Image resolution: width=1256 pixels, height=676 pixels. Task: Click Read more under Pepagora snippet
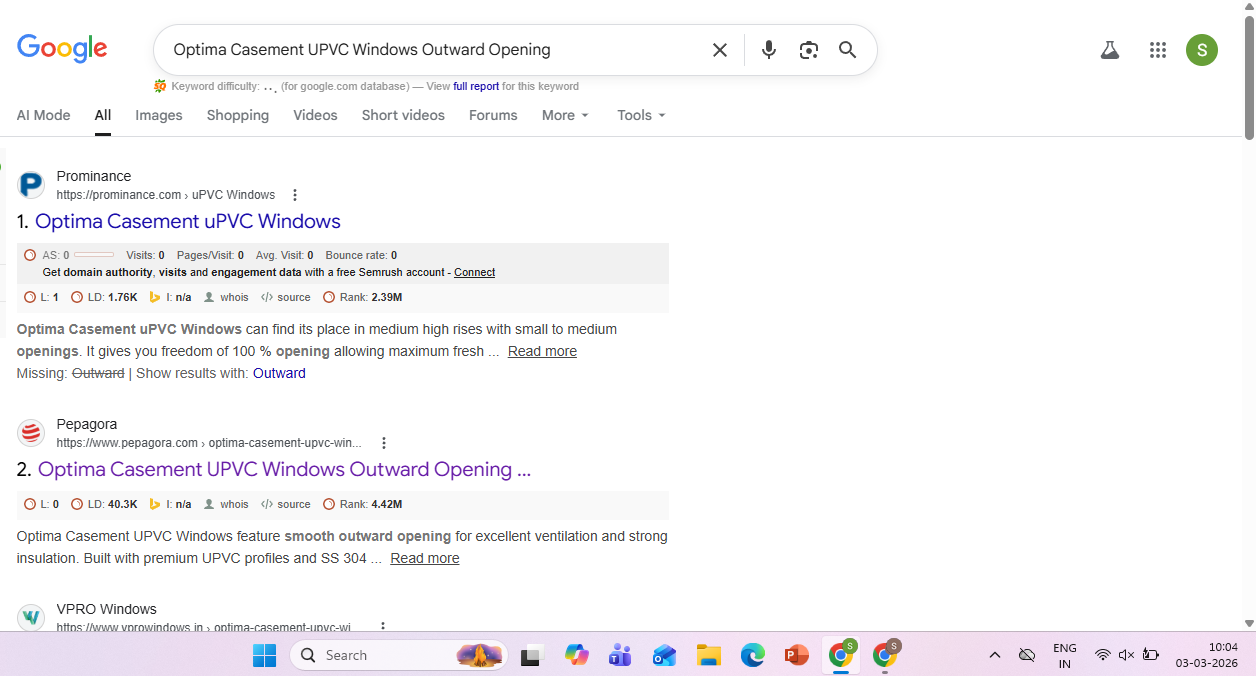(x=425, y=558)
